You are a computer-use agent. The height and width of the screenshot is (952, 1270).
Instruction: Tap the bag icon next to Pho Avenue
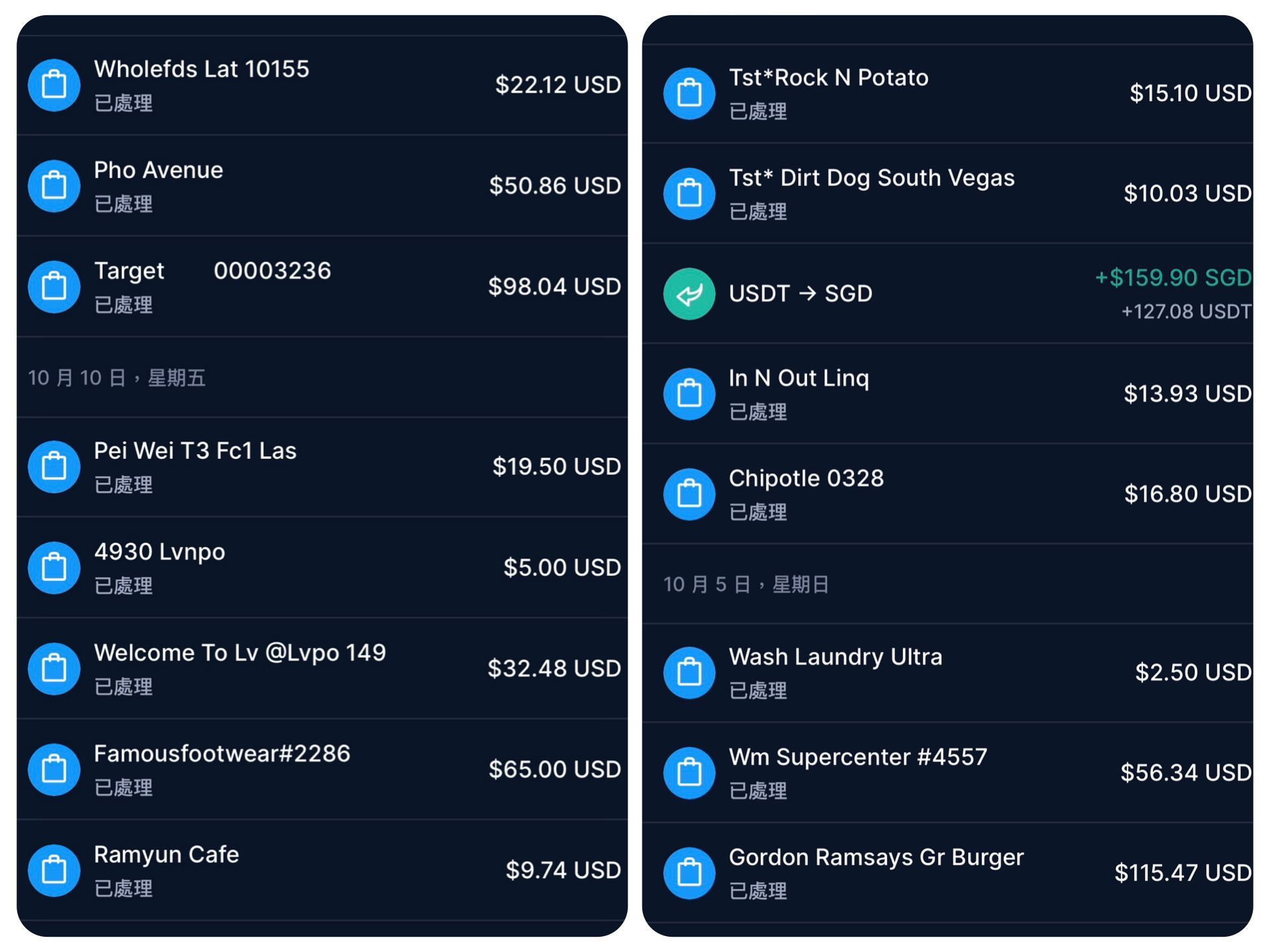click(x=54, y=186)
